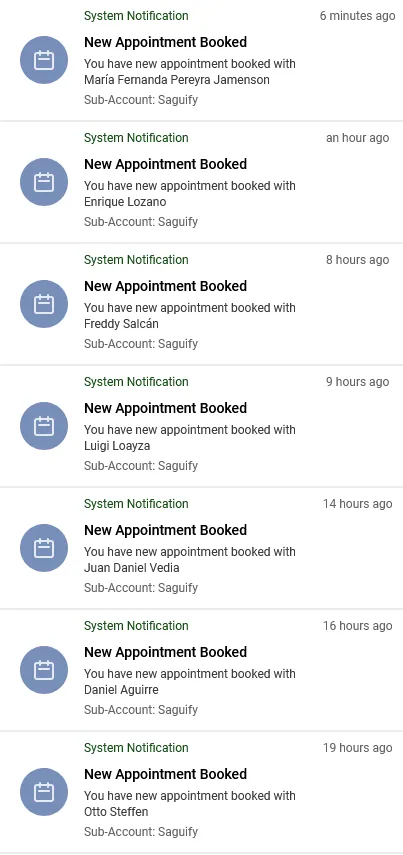Image resolution: width=403 pixels, height=855 pixels.
Task: Open New Appointment Booked title for Enrique Lozano
Action: (x=165, y=164)
